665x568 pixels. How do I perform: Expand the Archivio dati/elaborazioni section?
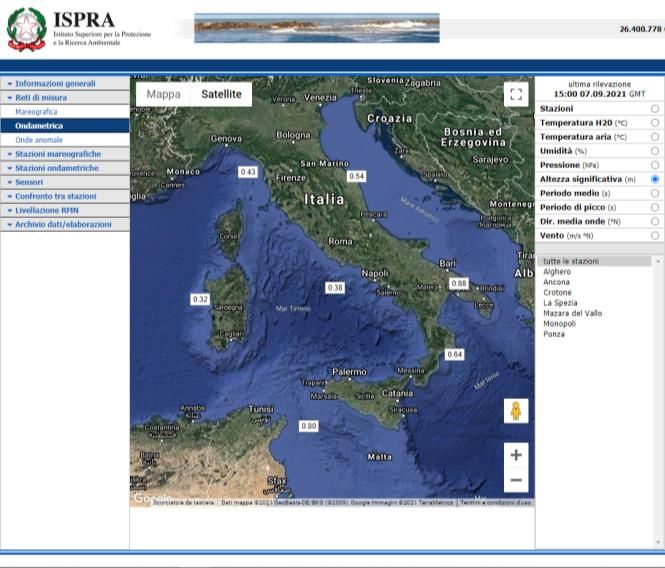pos(62,225)
